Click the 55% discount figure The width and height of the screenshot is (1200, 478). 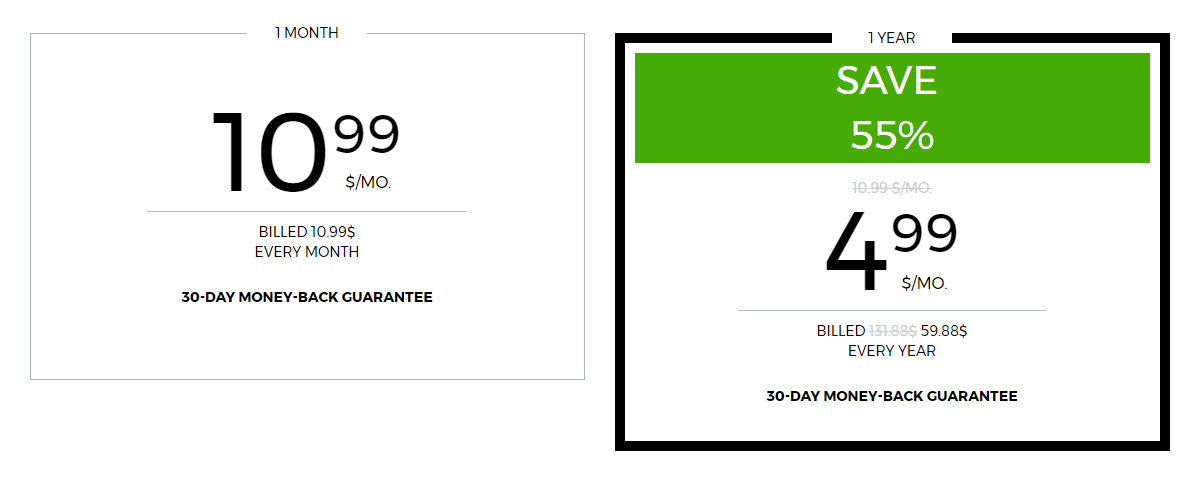coord(892,135)
